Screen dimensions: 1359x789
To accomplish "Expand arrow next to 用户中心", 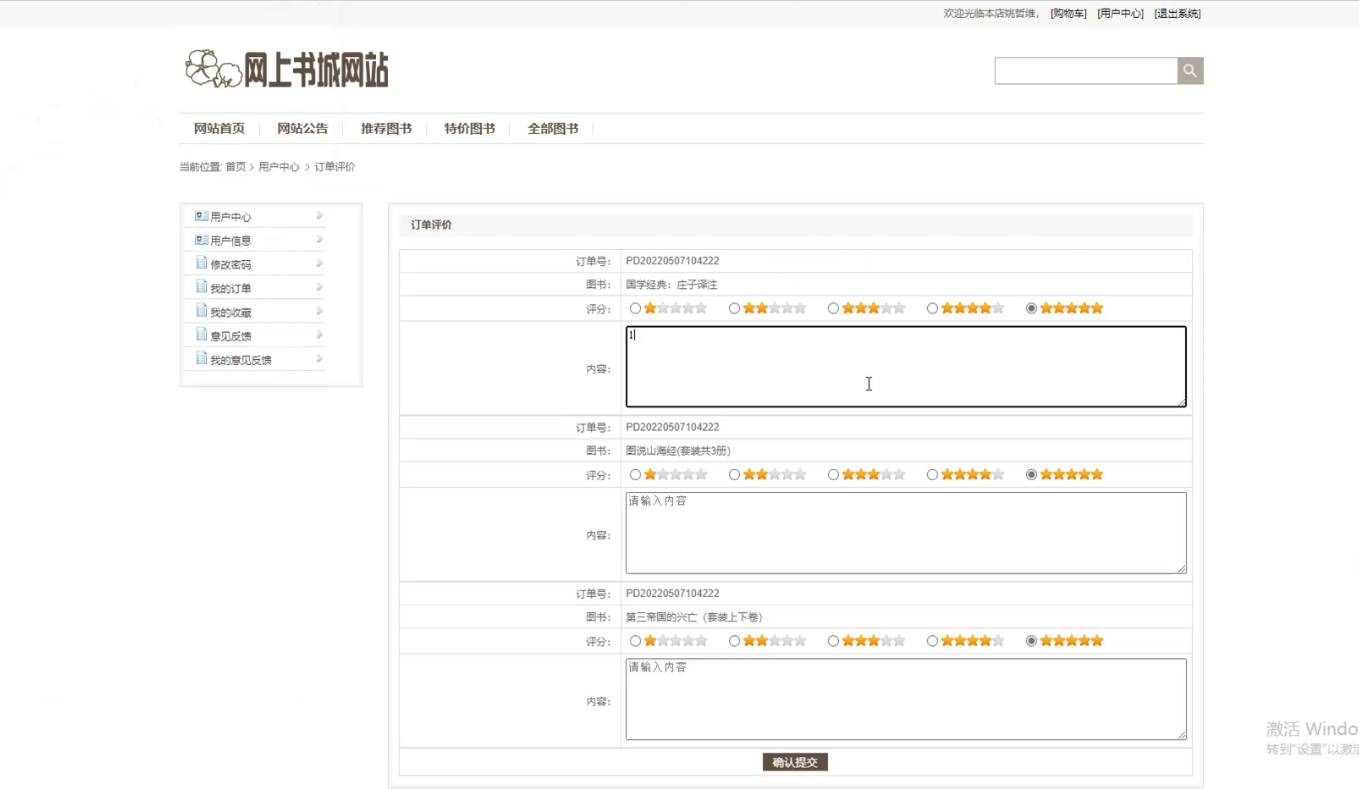I will click(319, 215).
